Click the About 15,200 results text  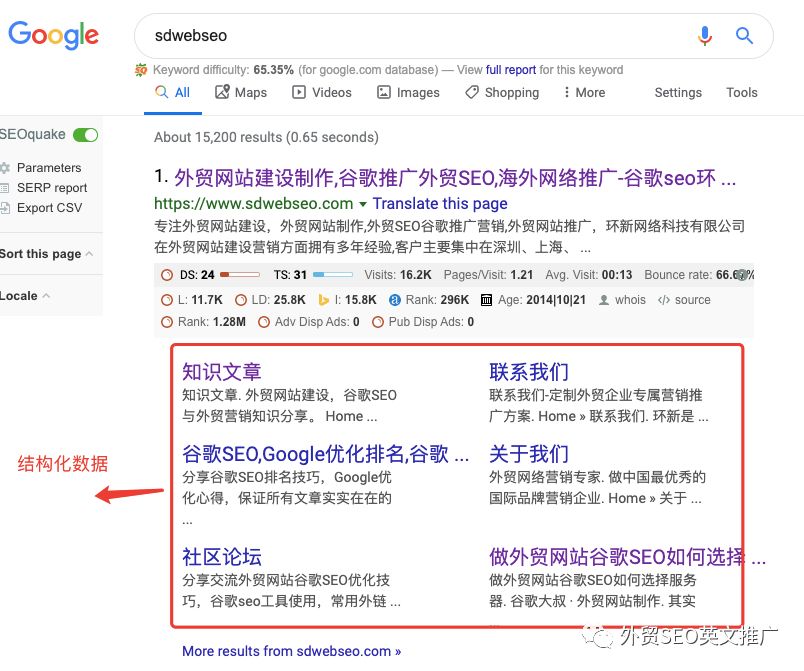[266, 137]
